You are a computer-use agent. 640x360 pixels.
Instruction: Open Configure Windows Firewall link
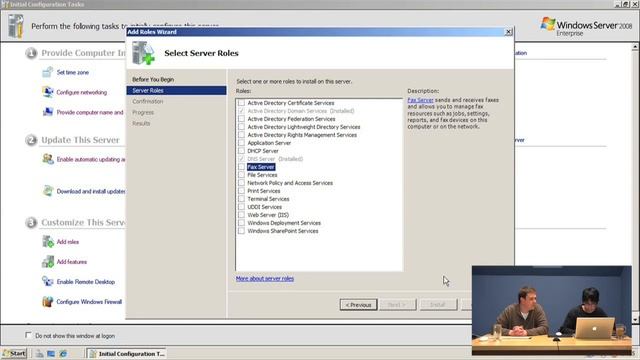click(89, 302)
